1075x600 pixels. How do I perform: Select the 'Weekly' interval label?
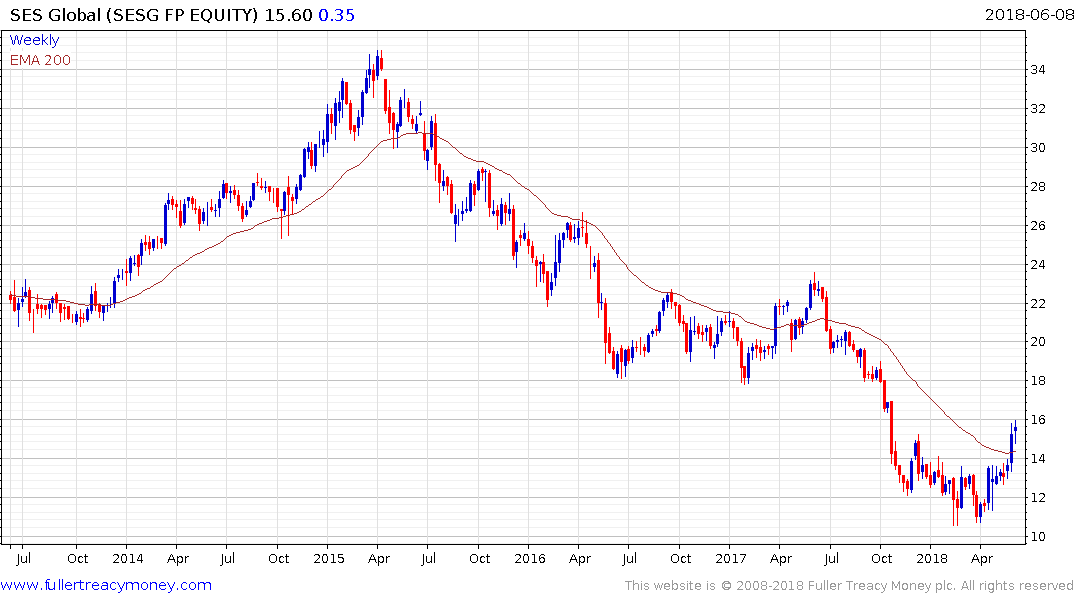(x=34, y=40)
